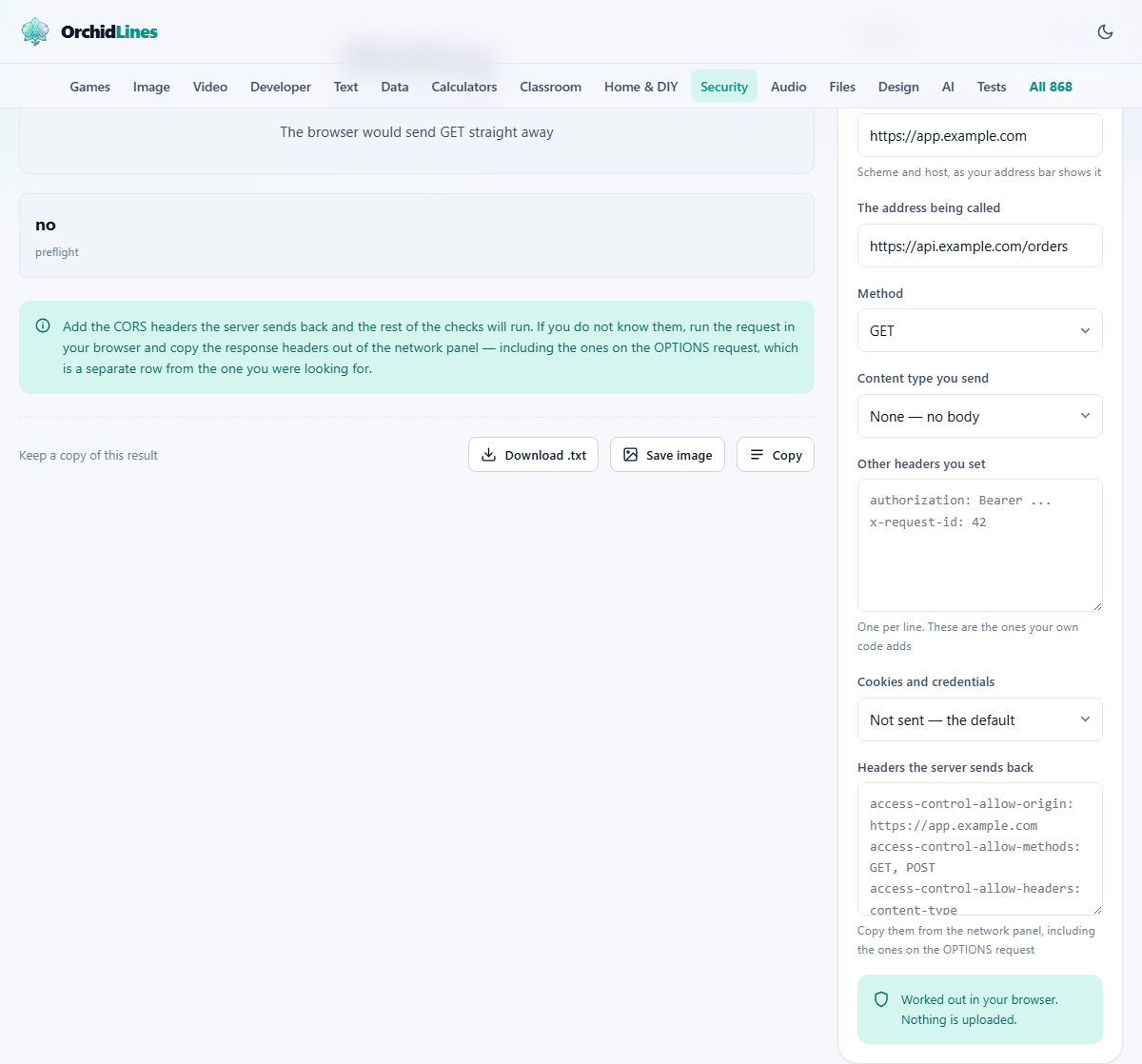Select the Developer category
1142x1064 pixels.
tap(281, 87)
